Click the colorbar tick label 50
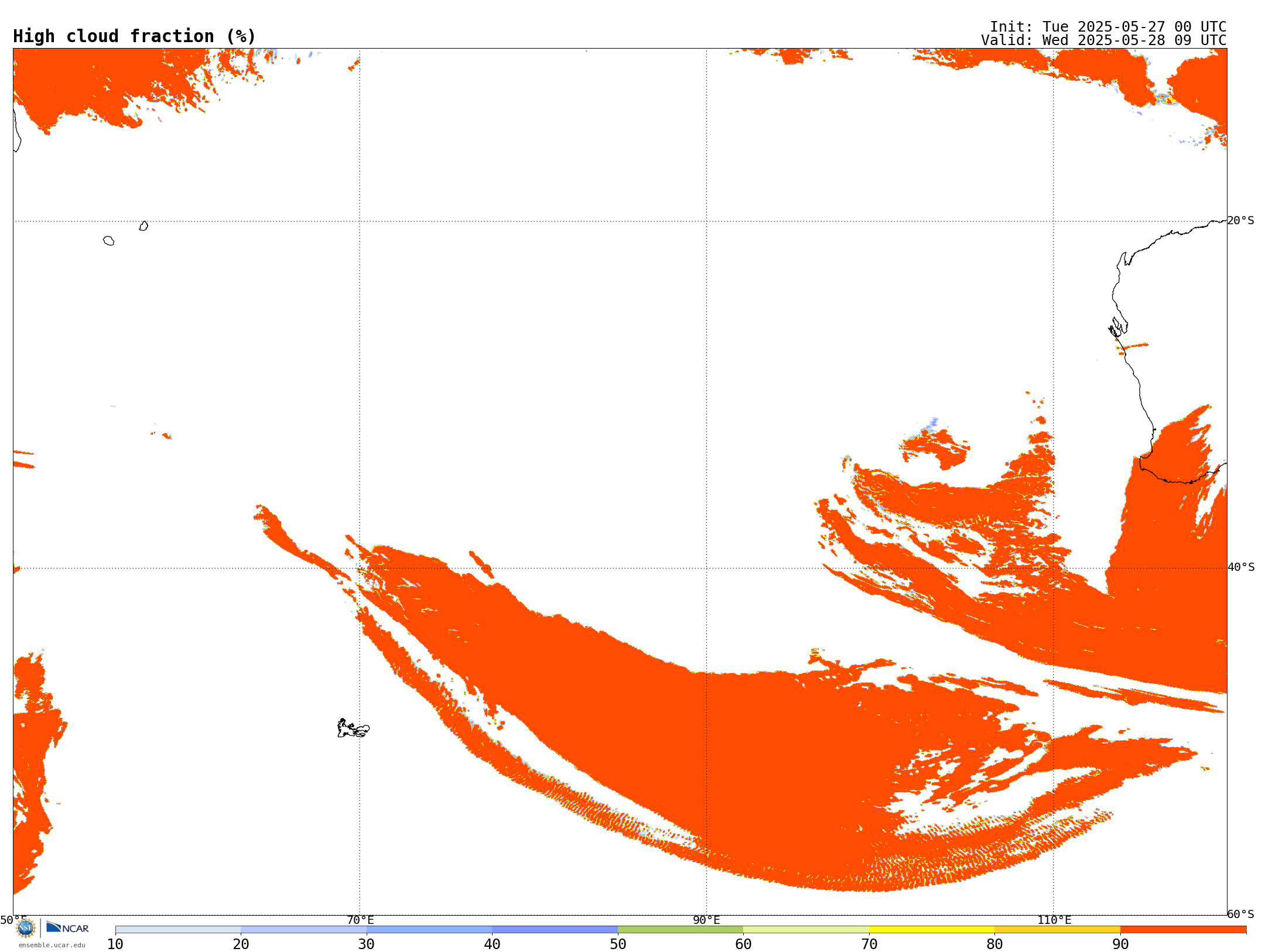 click(x=618, y=944)
